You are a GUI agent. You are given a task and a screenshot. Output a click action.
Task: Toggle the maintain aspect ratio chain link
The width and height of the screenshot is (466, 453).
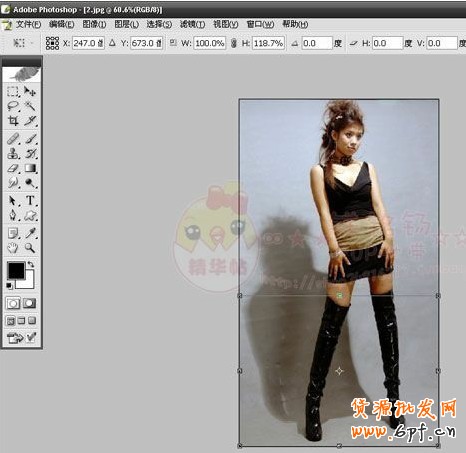click(234, 43)
